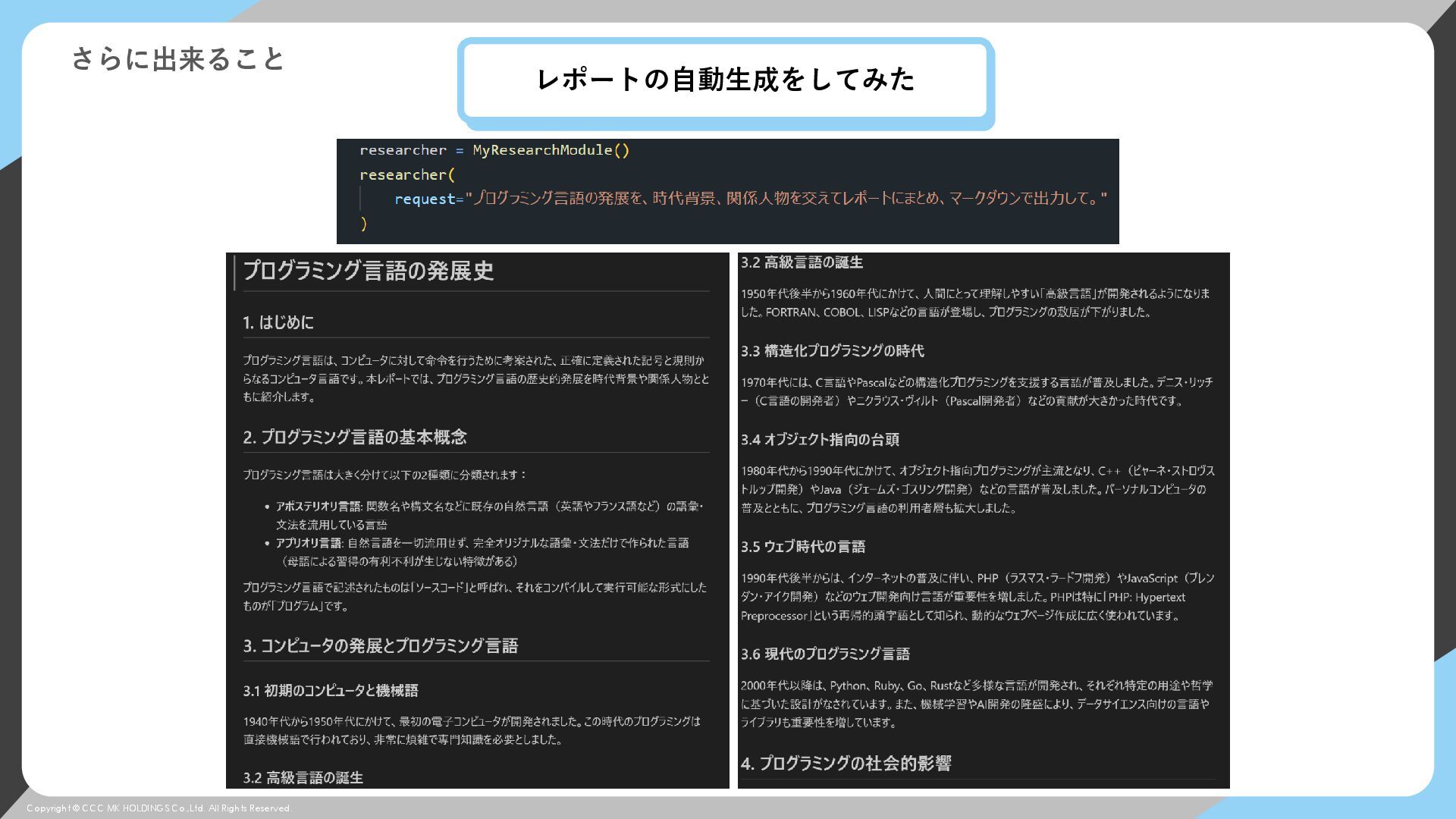This screenshot has width=1456, height=819.
Task: Click the heading 2. プログラミング言語の基本概念
Action: pyautogui.click(x=355, y=437)
